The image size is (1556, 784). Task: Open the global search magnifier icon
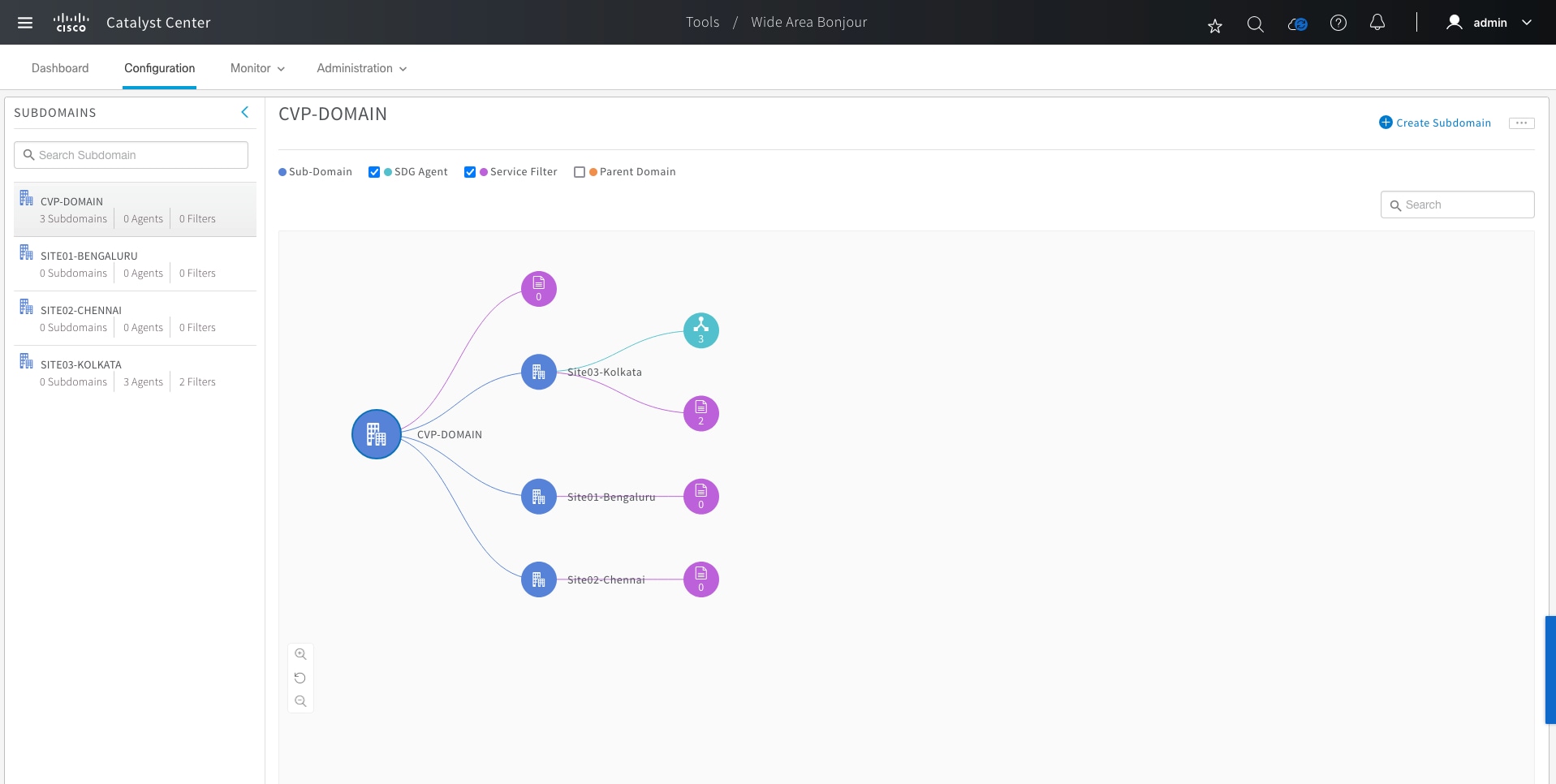click(x=1255, y=24)
